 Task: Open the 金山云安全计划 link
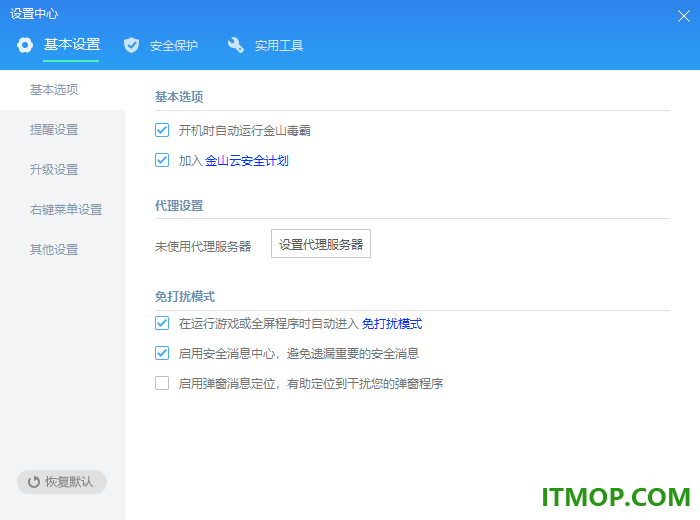pyautogui.click(x=247, y=161)
